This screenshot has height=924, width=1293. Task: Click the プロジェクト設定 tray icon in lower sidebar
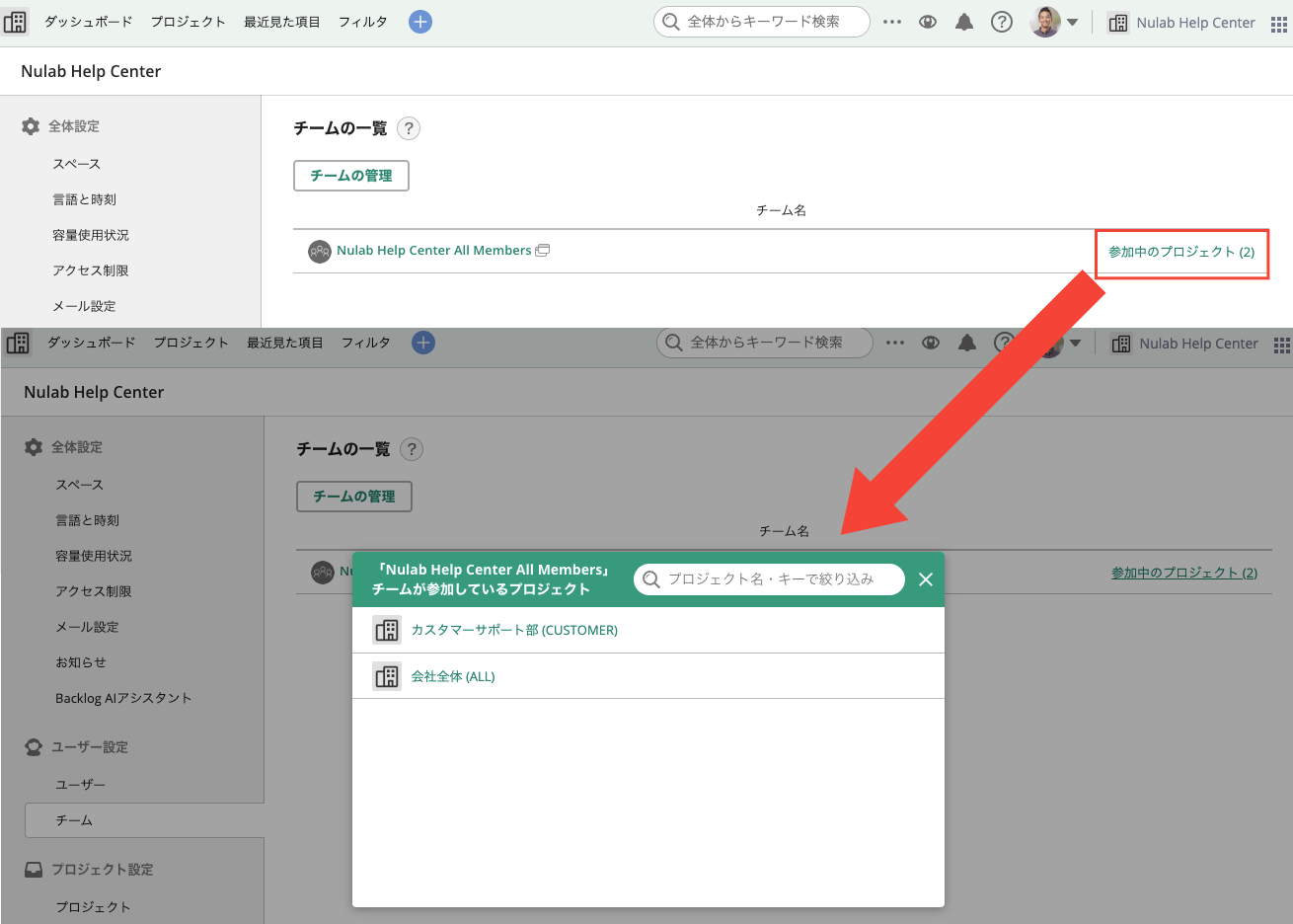coord(34,870)
